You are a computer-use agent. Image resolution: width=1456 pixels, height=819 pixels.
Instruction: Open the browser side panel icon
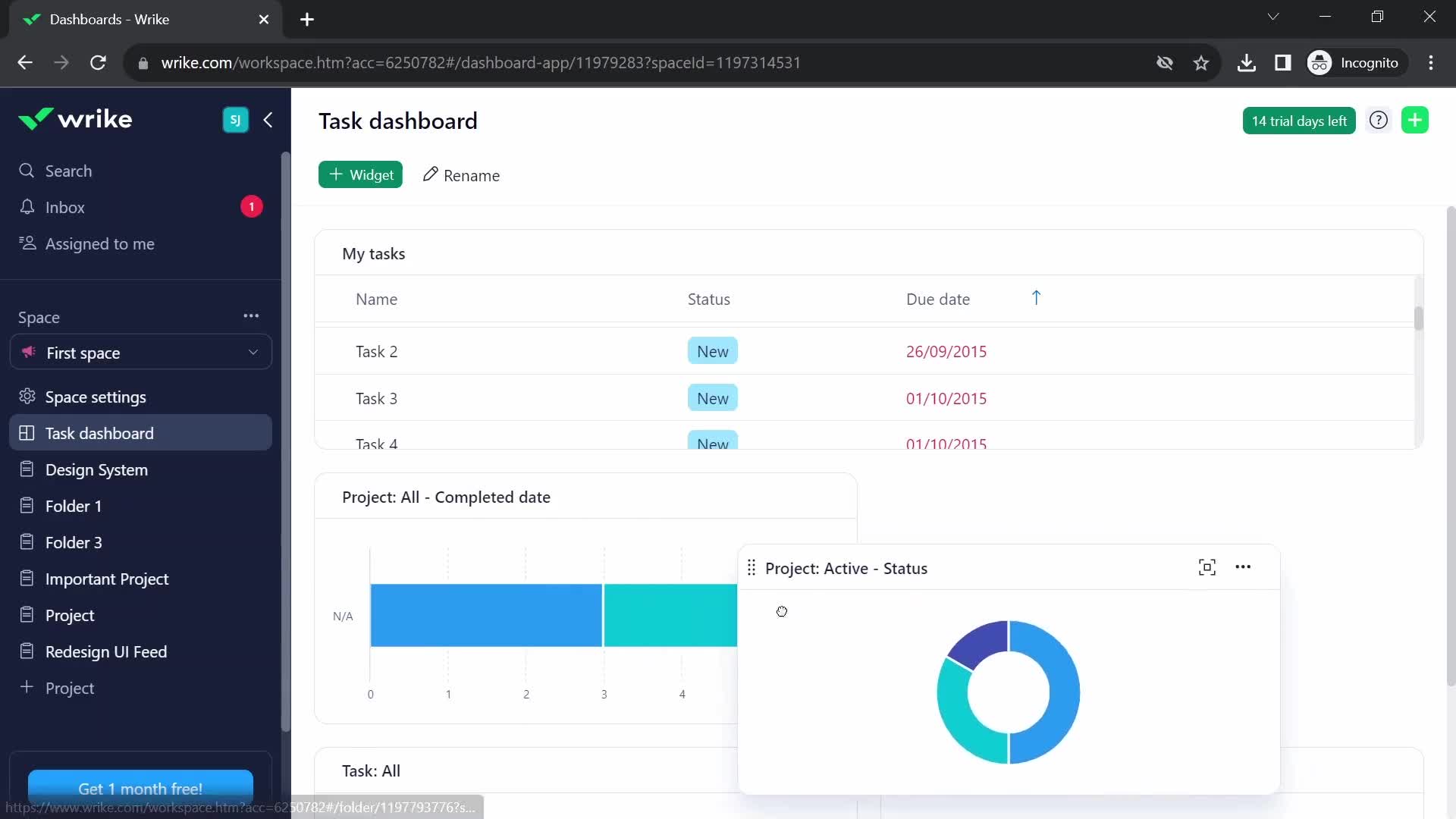click(x=1282, y=63)
